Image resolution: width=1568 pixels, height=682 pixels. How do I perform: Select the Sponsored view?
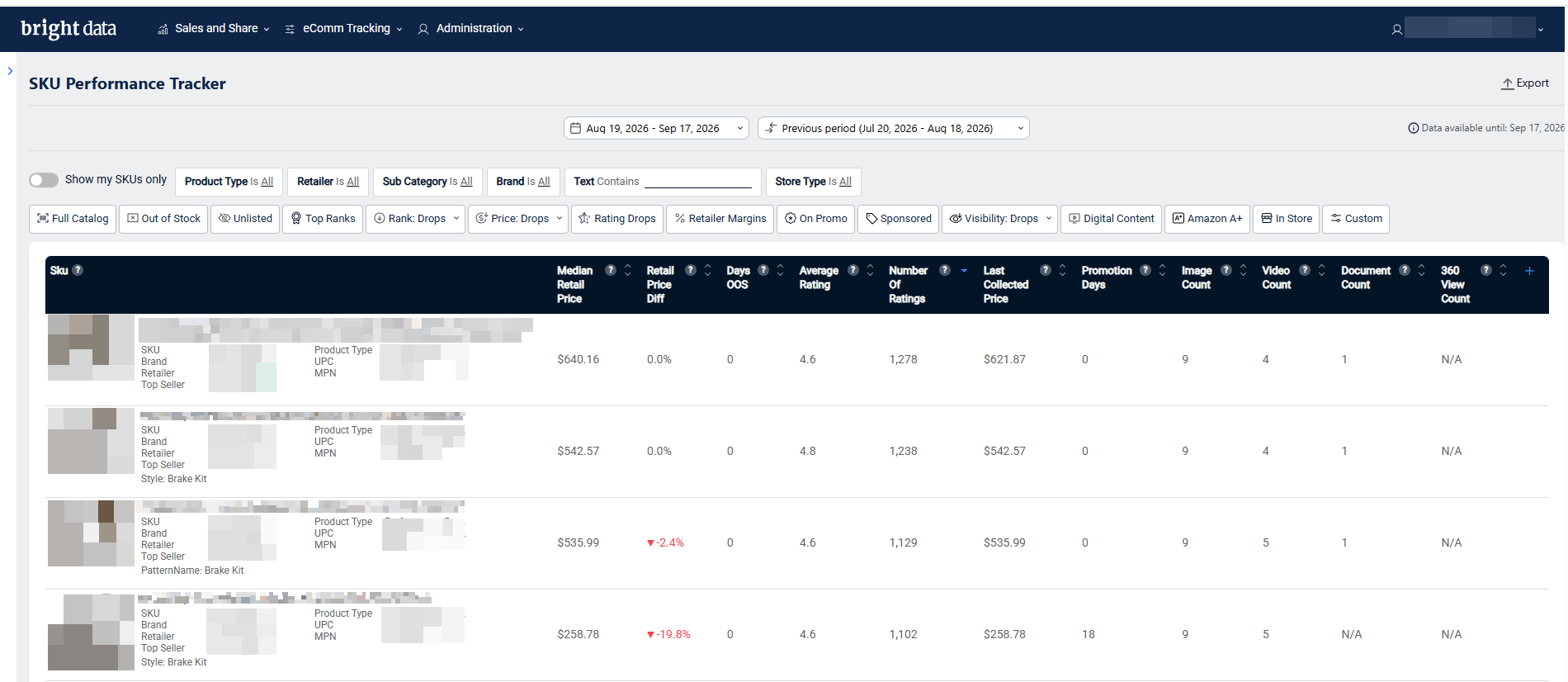coord(898,219)
